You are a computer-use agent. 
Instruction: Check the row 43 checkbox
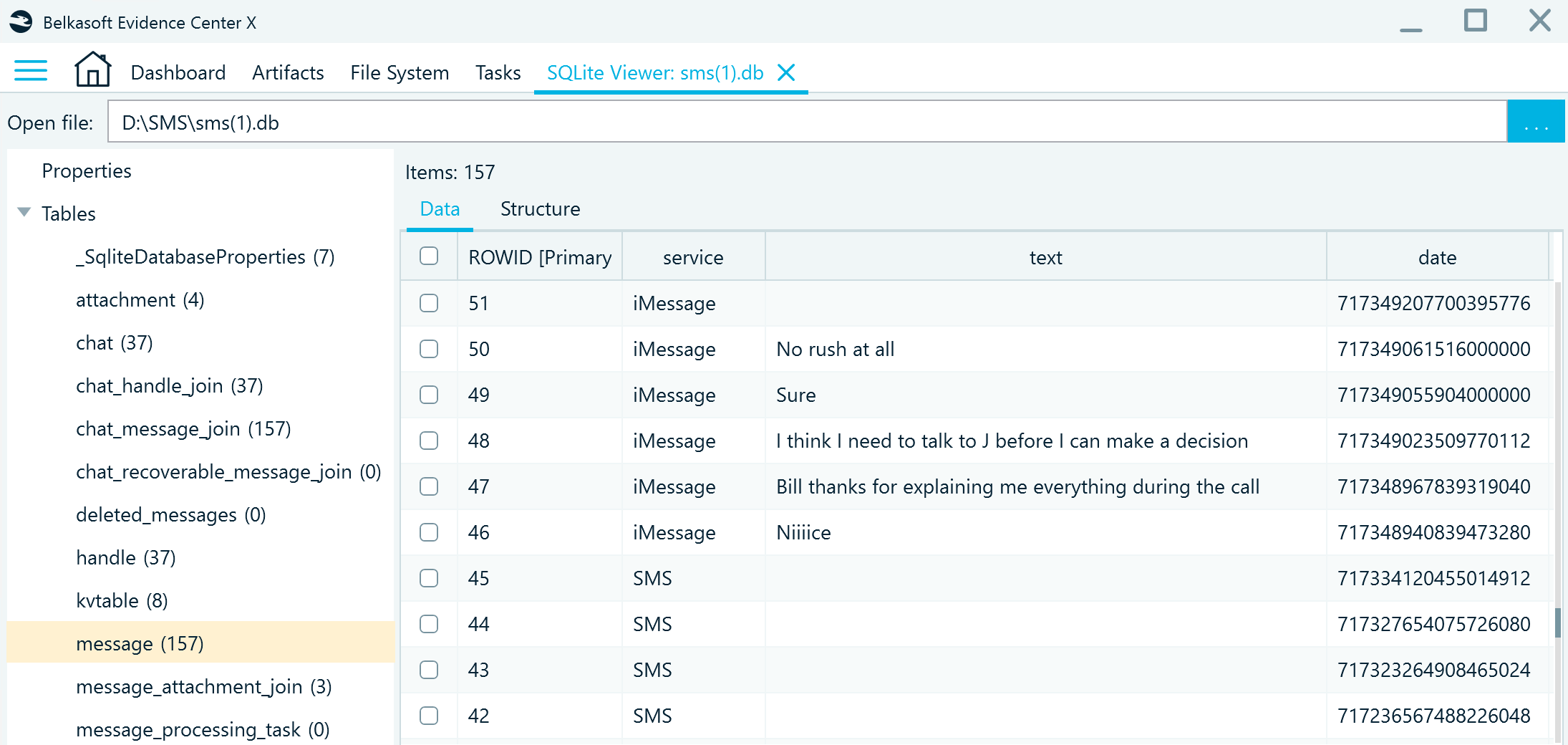coord(429,670)
